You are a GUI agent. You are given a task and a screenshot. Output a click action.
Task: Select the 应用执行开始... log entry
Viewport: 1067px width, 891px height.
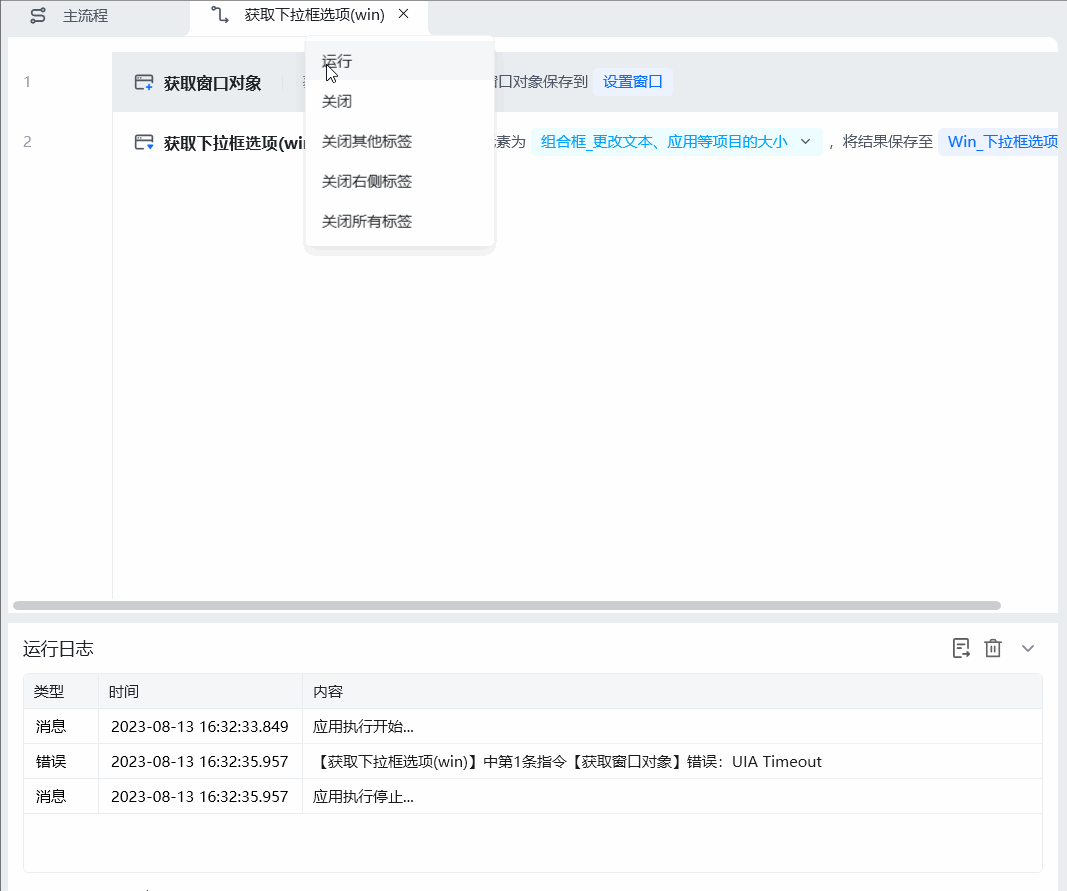533,726
